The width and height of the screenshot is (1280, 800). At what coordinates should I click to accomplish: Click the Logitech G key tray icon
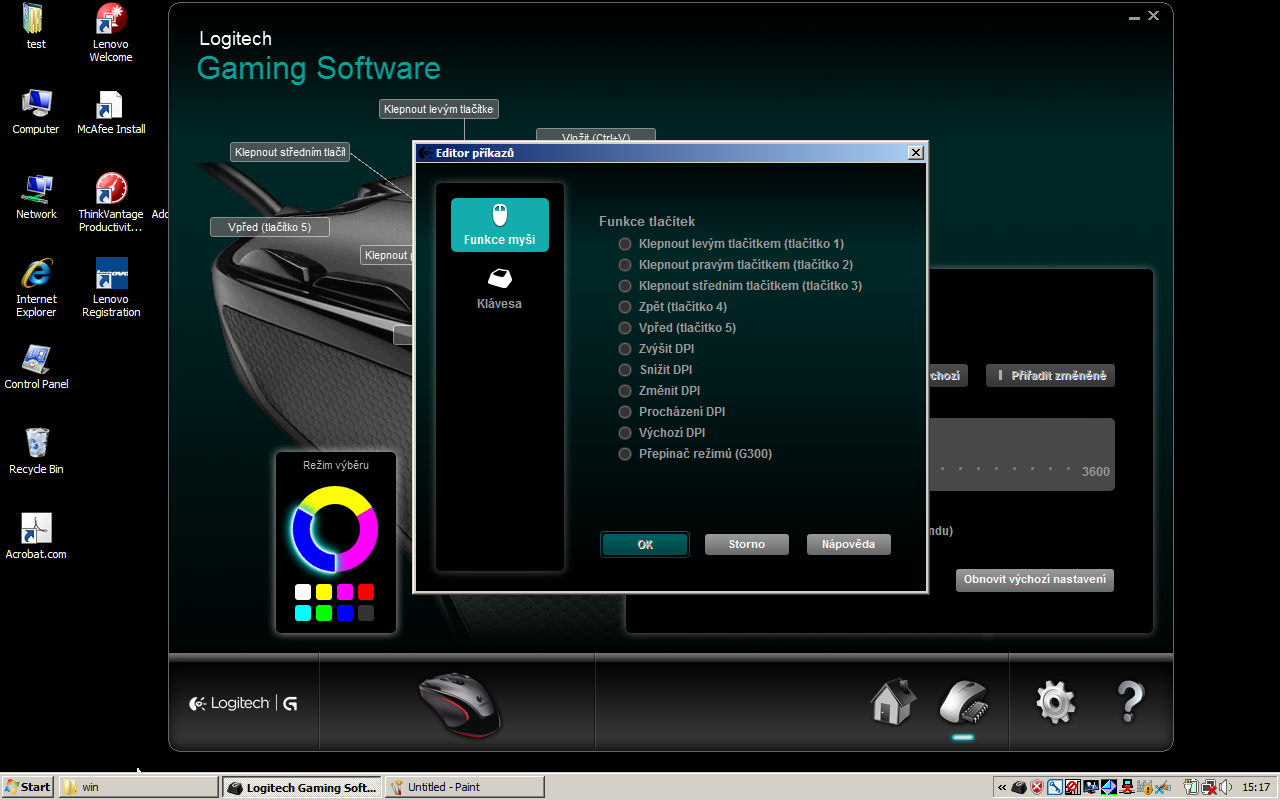[1019, 787]
